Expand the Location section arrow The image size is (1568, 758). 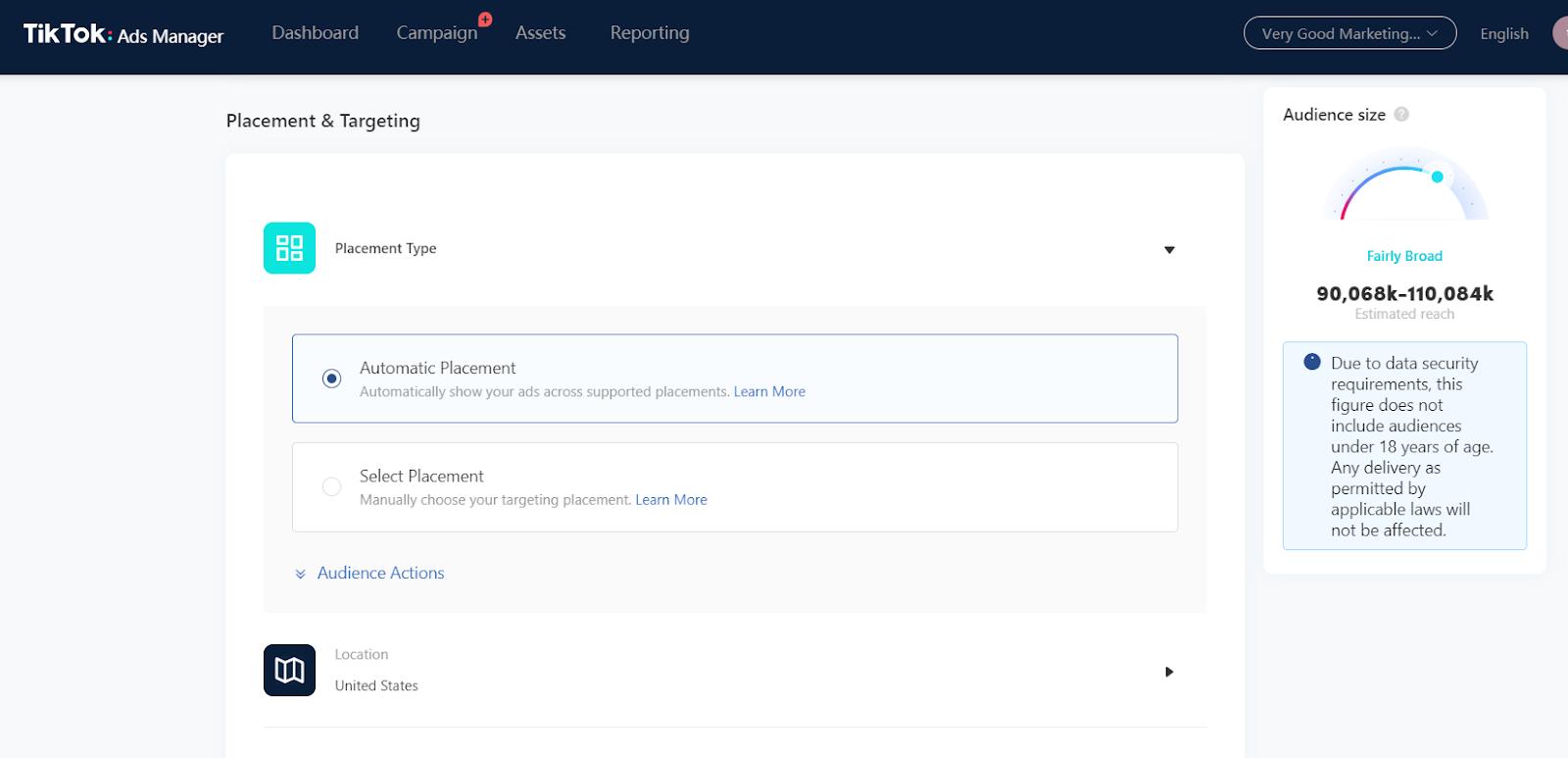[1169, 672]
